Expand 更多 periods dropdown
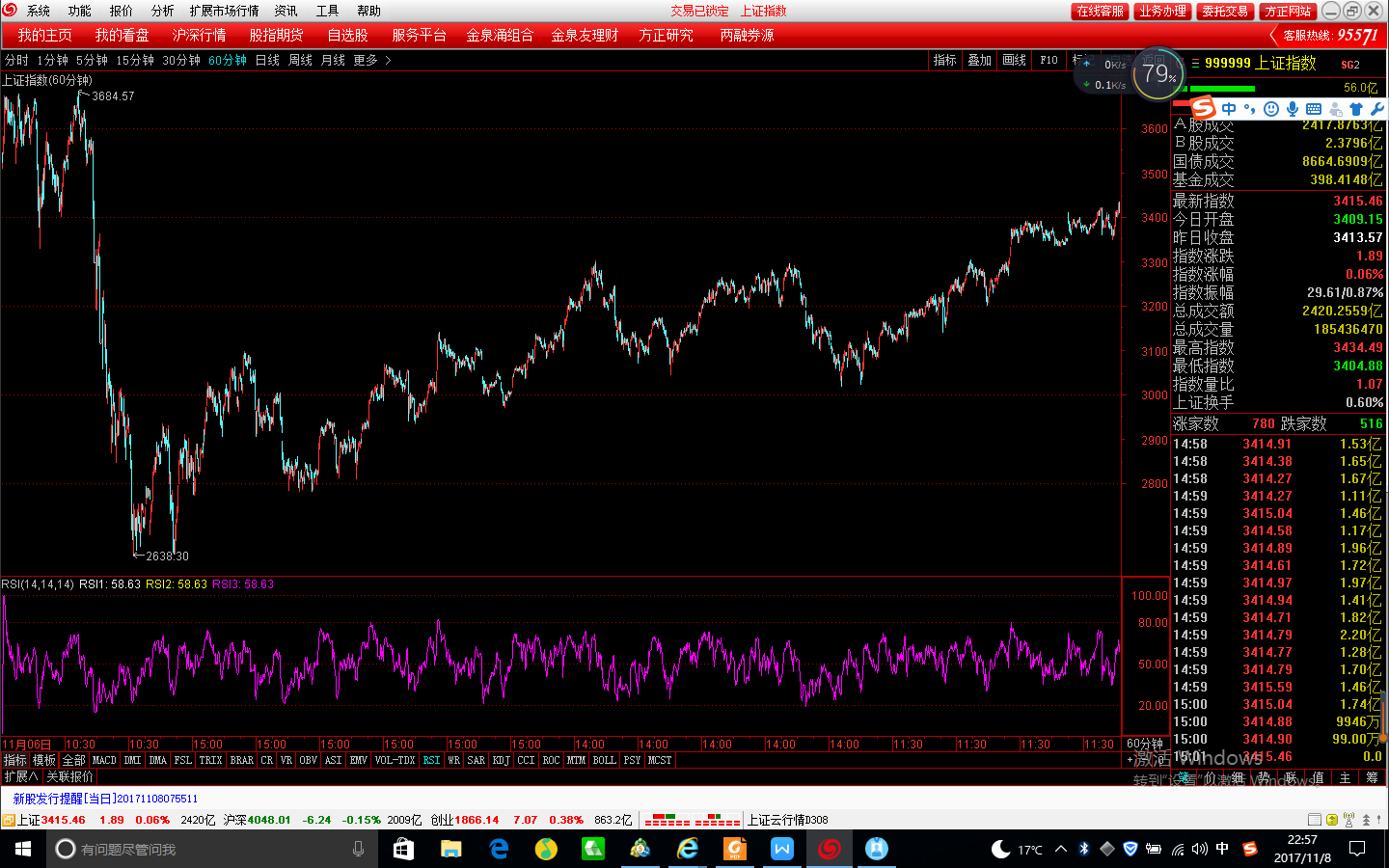The image size is (1389, 868). pos(371,60)
